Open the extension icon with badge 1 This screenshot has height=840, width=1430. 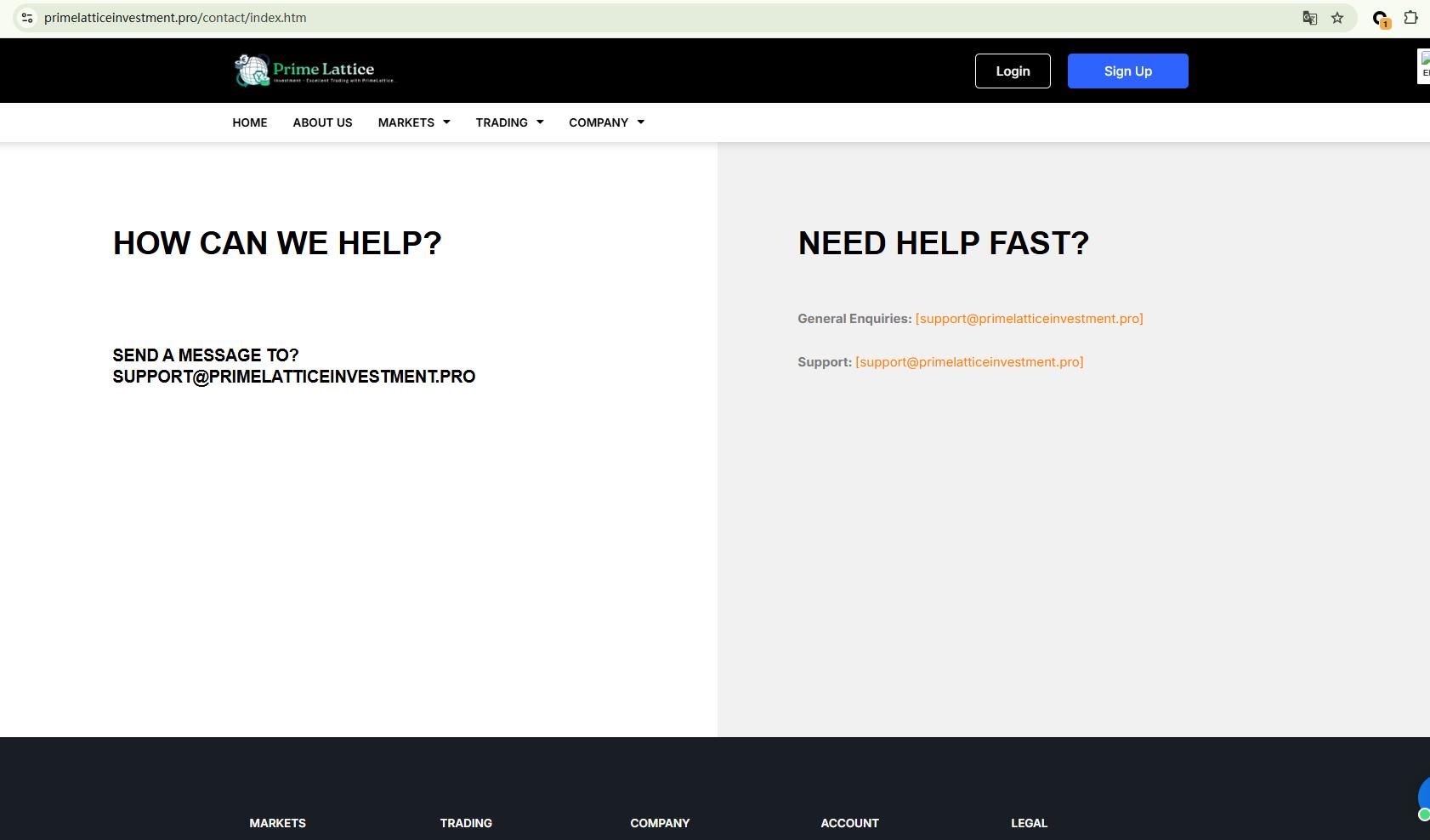click(x=1381, y=19)
